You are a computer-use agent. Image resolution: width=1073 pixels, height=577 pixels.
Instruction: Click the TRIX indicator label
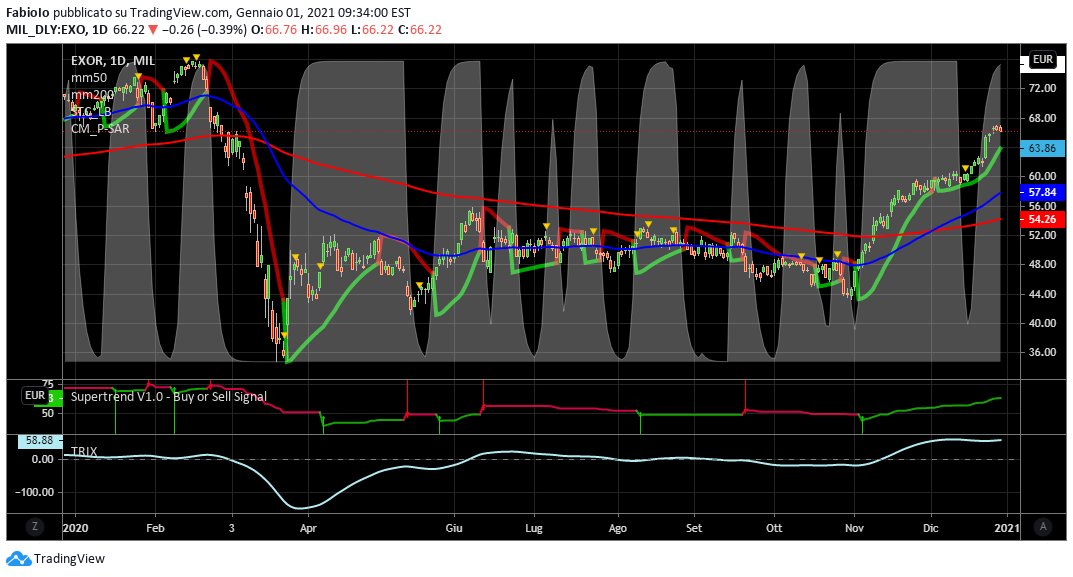84,451
